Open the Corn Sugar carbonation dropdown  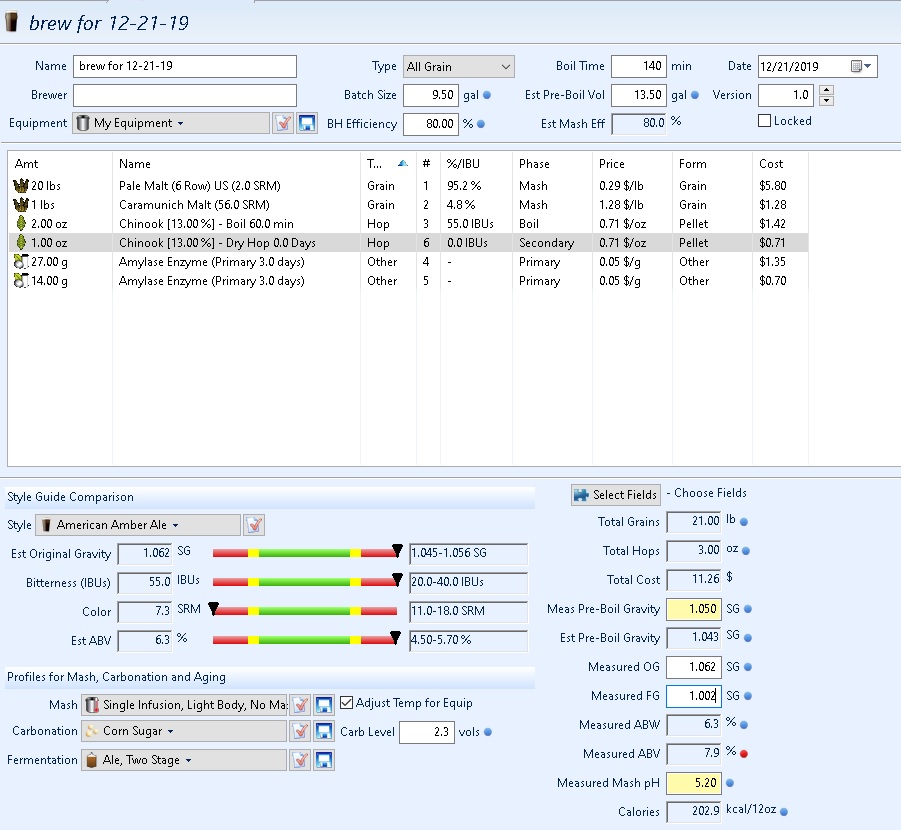[x=184, y=731]
